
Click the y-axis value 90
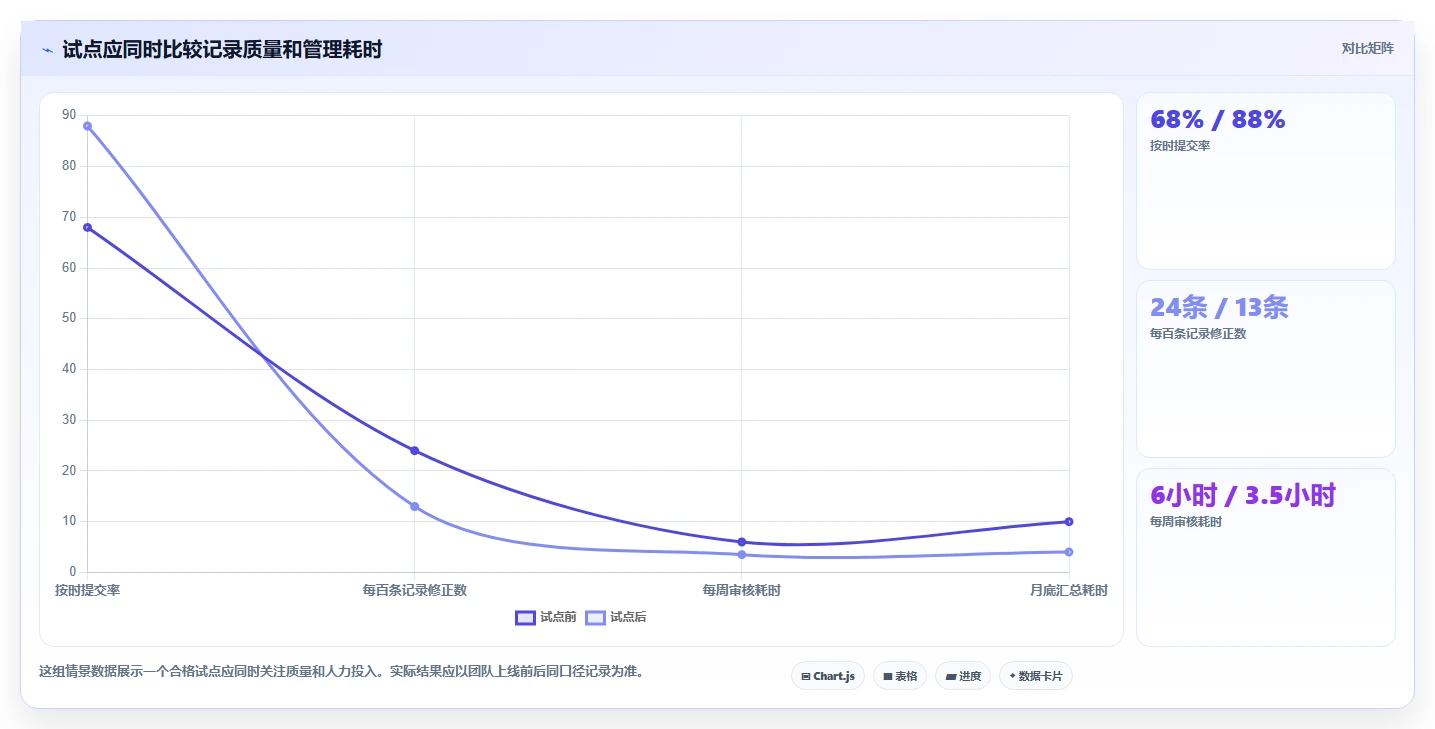(69, 115)
